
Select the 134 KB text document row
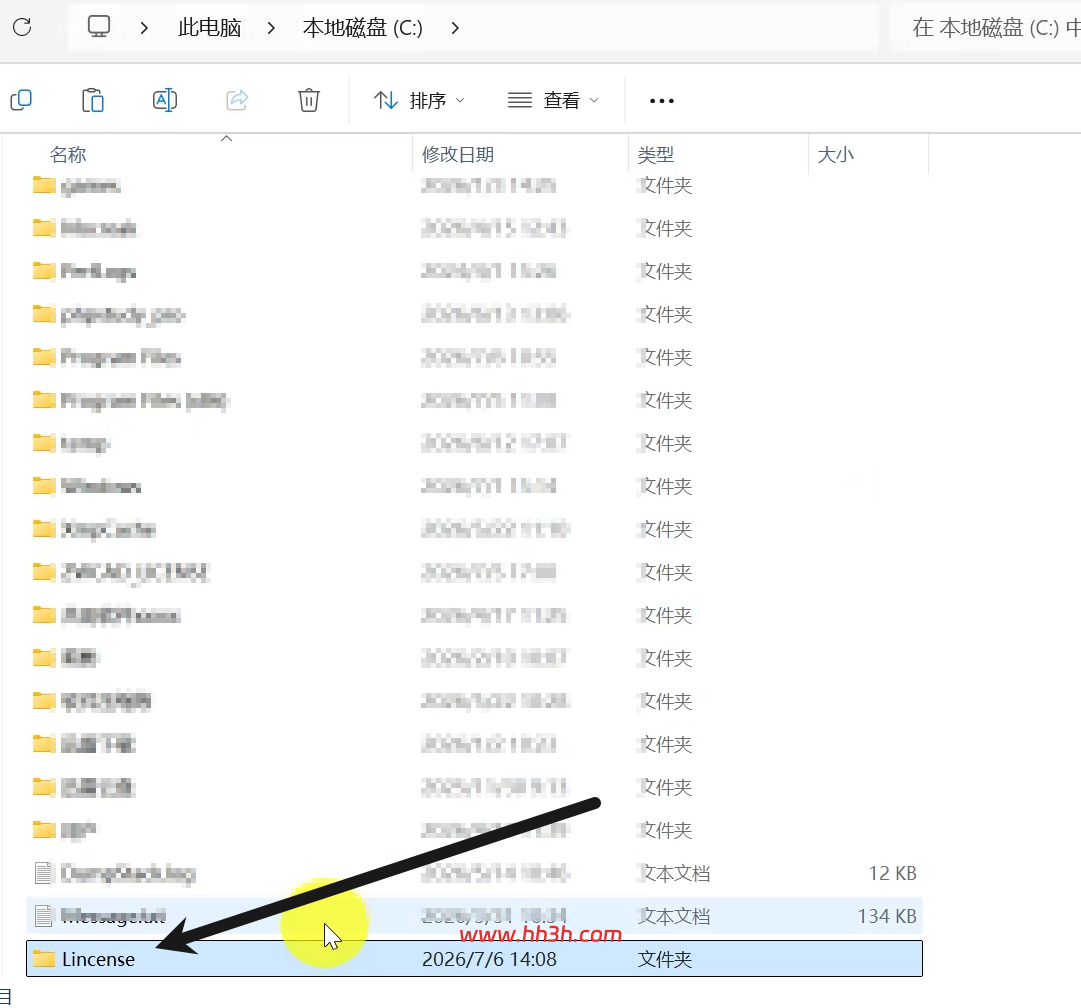(x=474, y=916)
